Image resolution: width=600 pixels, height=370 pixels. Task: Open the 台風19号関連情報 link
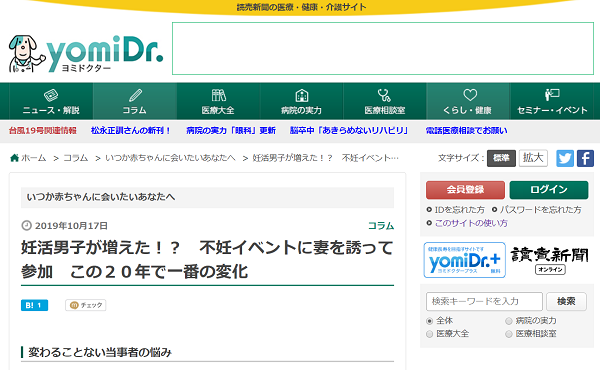coord(43,131)
